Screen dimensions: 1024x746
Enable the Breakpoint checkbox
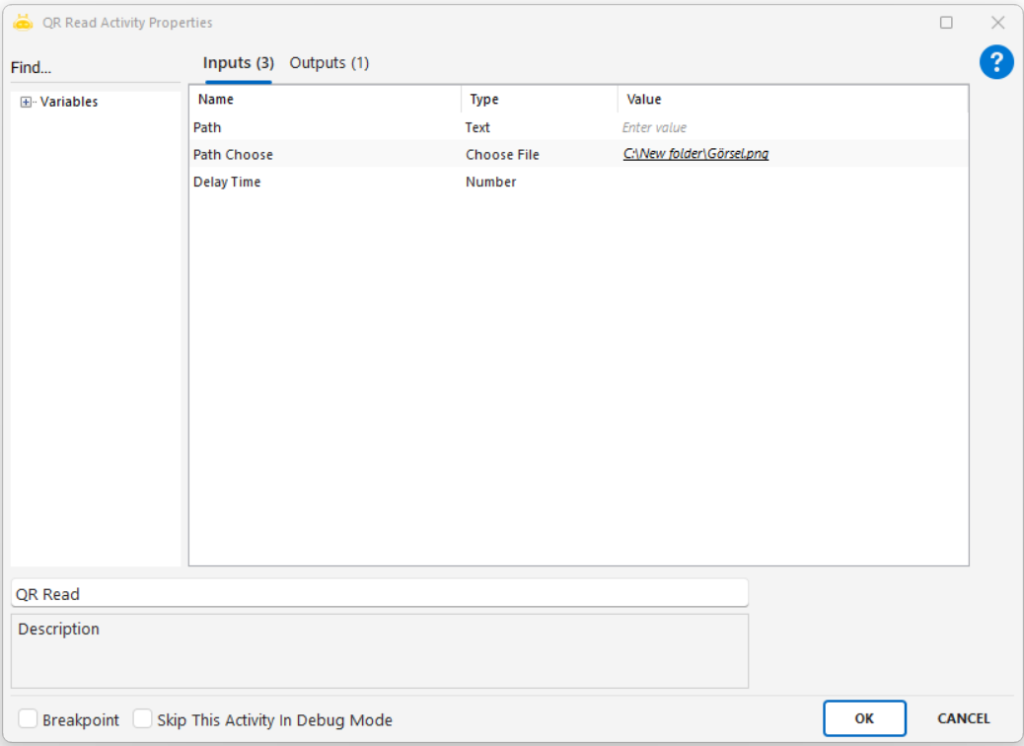pyautogui.click(x=29, y=719)
